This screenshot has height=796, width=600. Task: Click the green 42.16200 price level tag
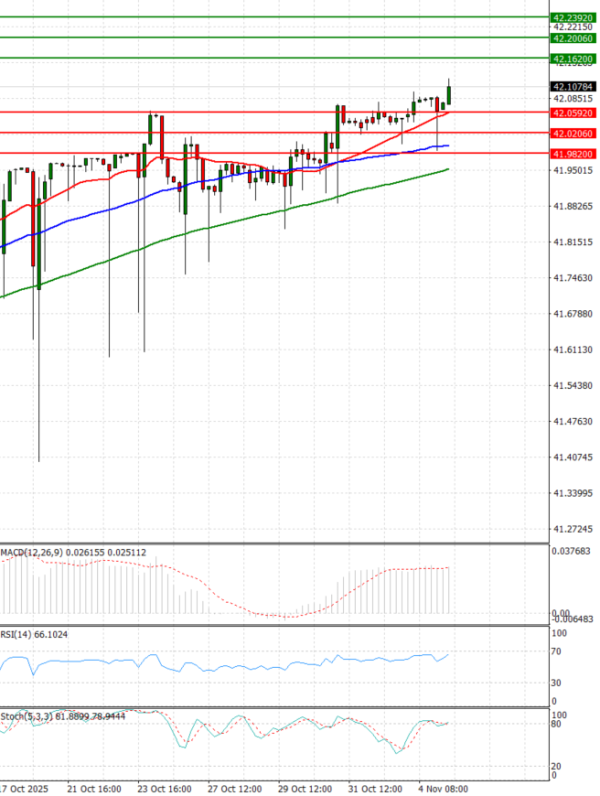click(x=574, y=59)
